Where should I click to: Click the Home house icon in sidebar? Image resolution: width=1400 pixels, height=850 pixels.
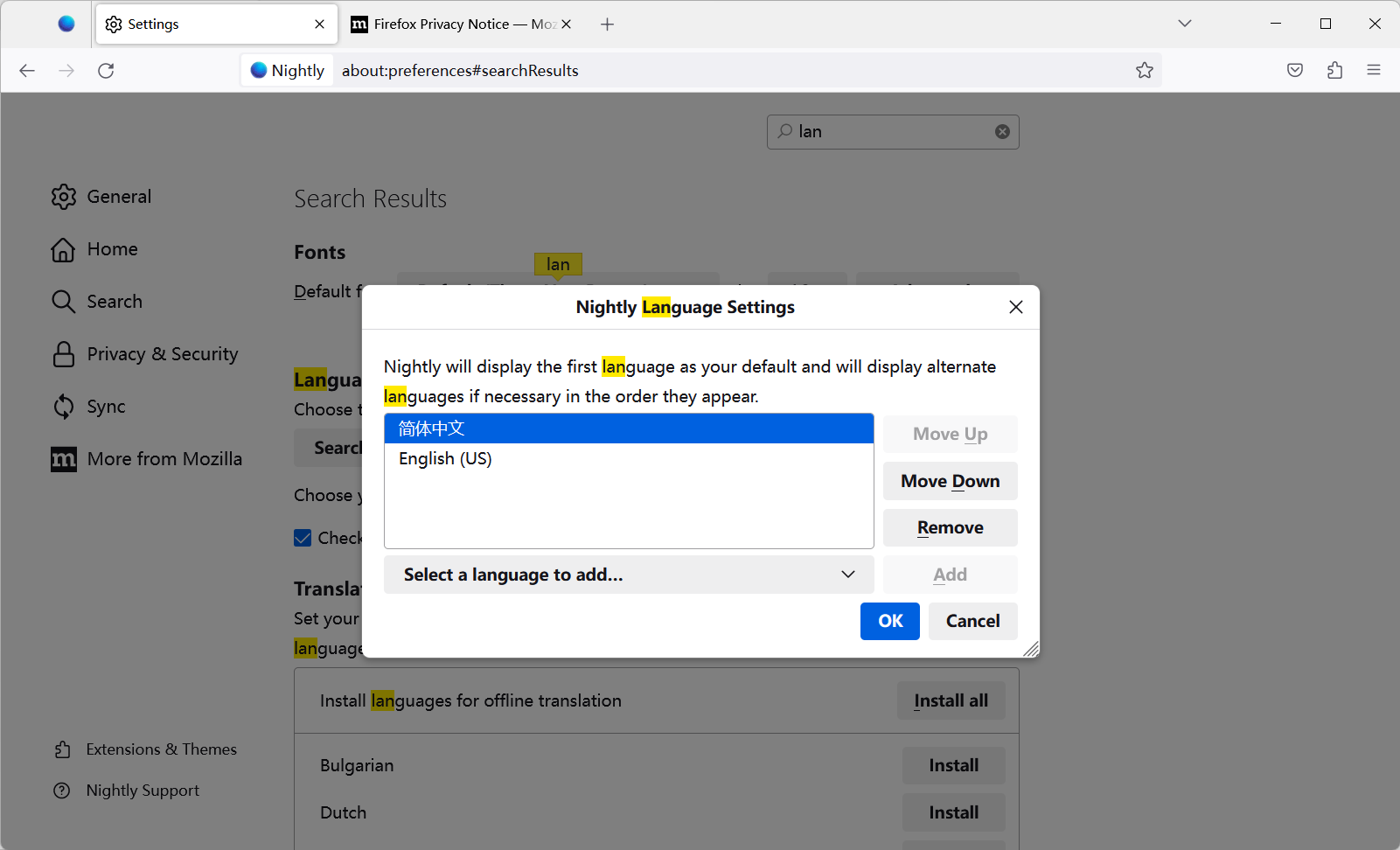[x=63, y=249]
